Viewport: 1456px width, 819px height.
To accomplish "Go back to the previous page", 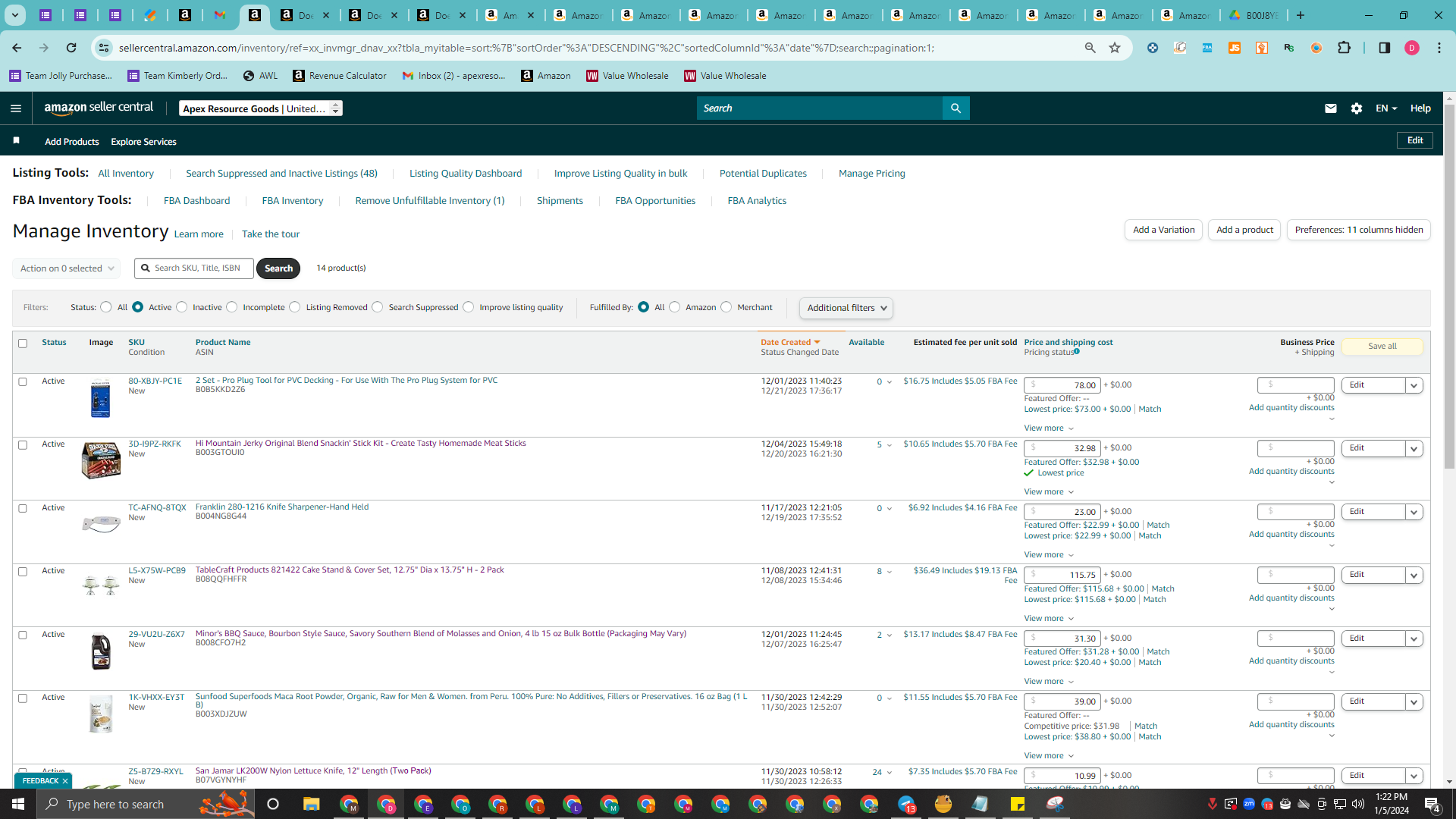I will 17,48.
